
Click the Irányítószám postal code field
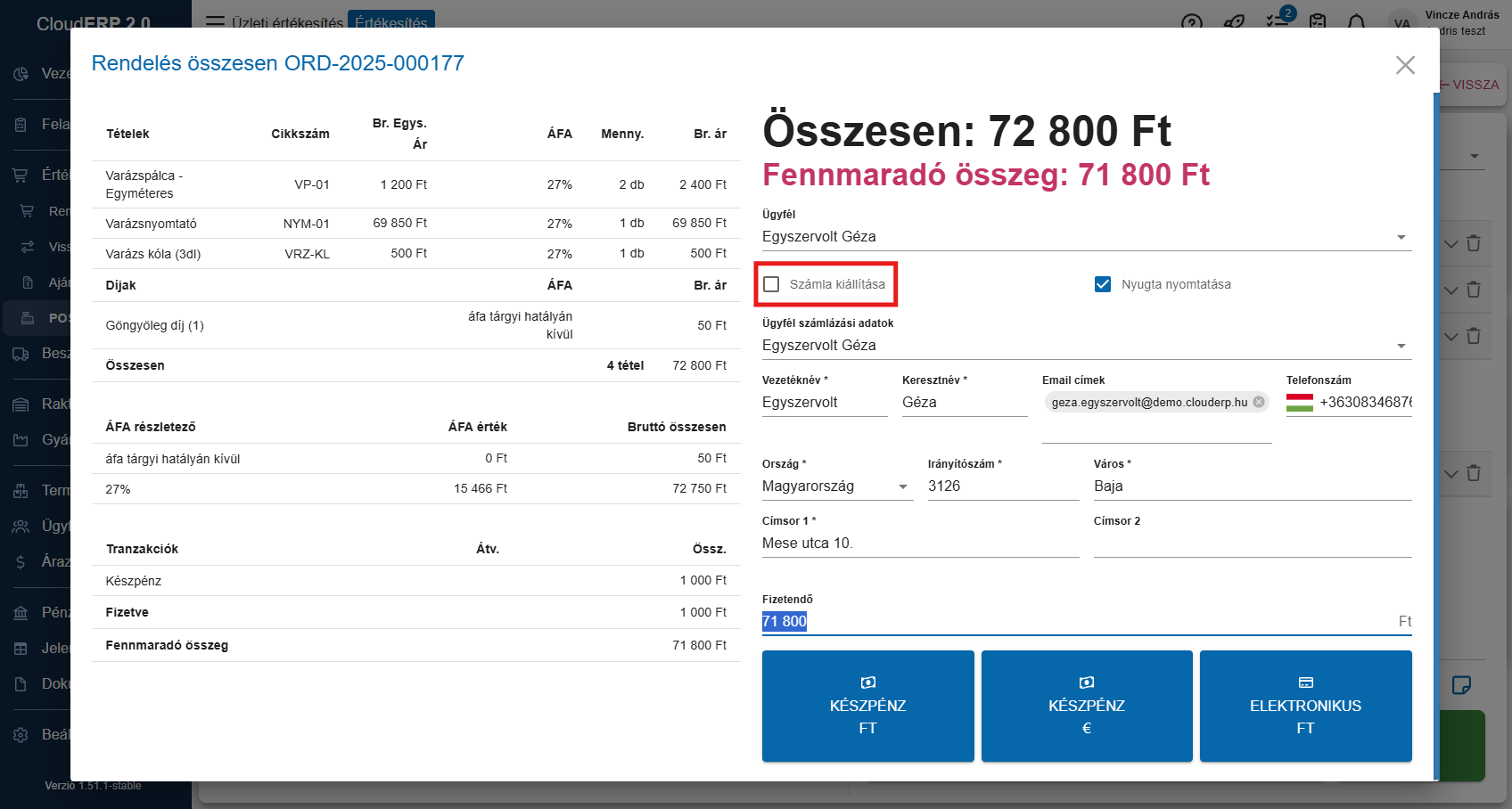[1002, 486]
